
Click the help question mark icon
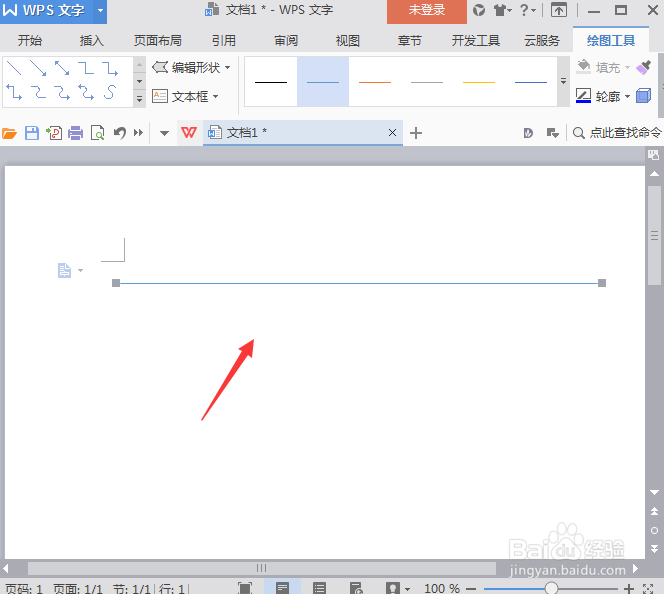524,10
